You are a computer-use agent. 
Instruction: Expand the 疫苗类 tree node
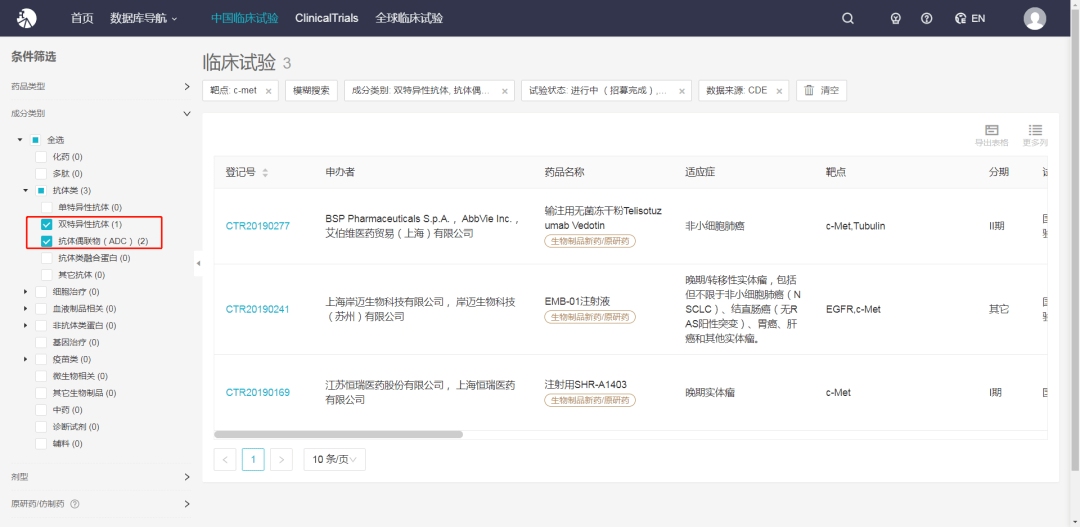(25, 359)
